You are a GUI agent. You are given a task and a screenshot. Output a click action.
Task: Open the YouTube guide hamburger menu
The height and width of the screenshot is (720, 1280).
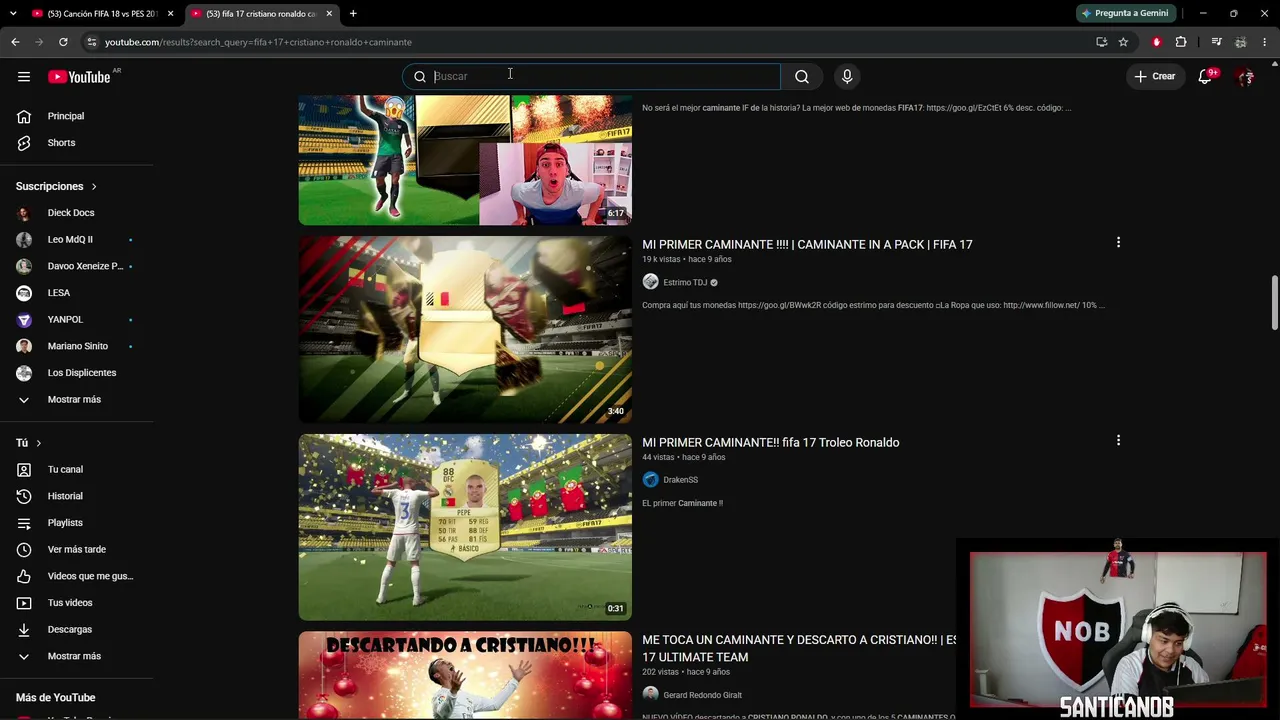pyautogui.click(x=24, y=76)
